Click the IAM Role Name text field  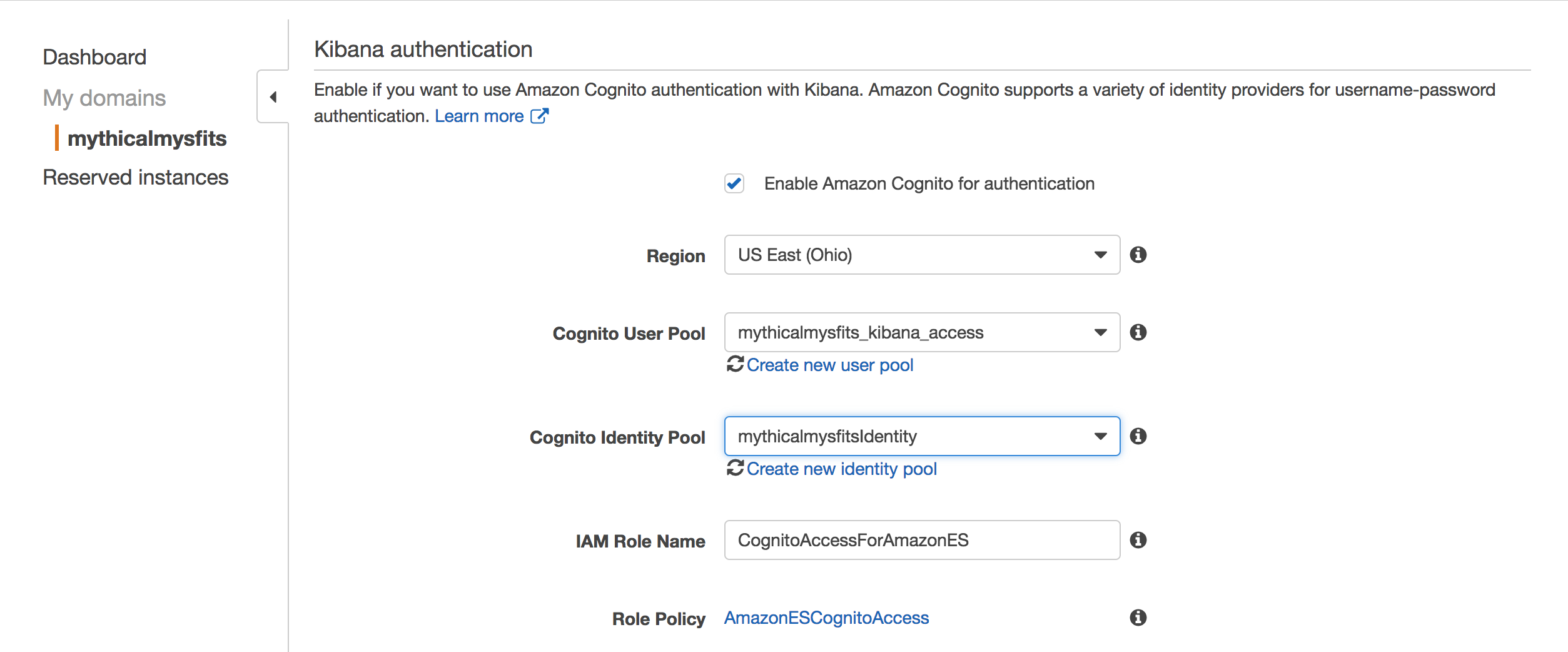point(922,540)
